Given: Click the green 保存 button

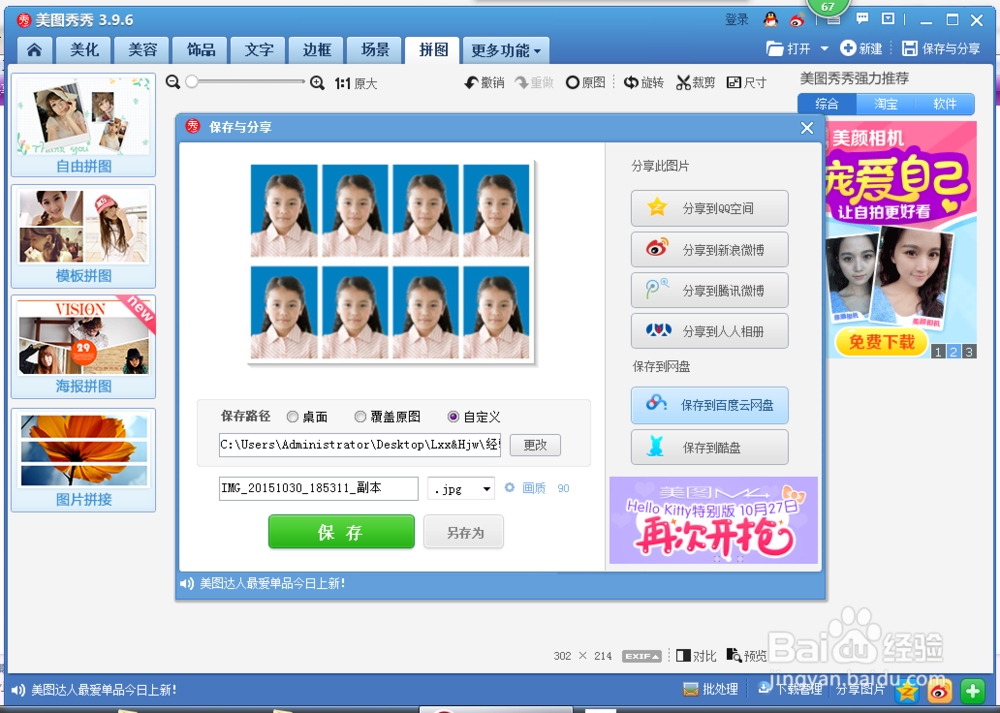Looking at the screenshot, I should pyautogui.click(x=341, y=531).
